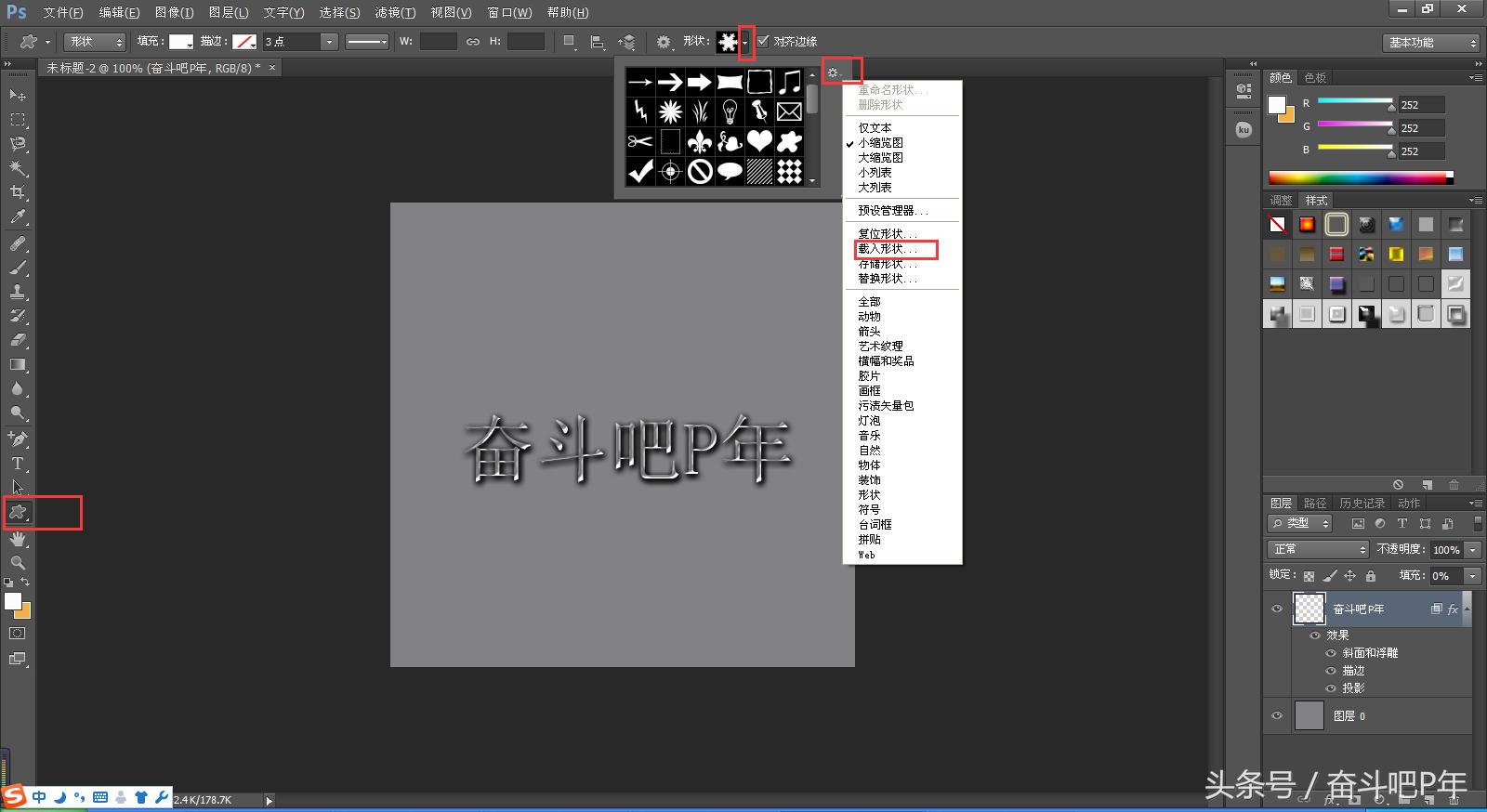Image resolution: width=1487 pixels, height=812 pixels.
Task: Select the Hand tool
Action: coord(18,538)
